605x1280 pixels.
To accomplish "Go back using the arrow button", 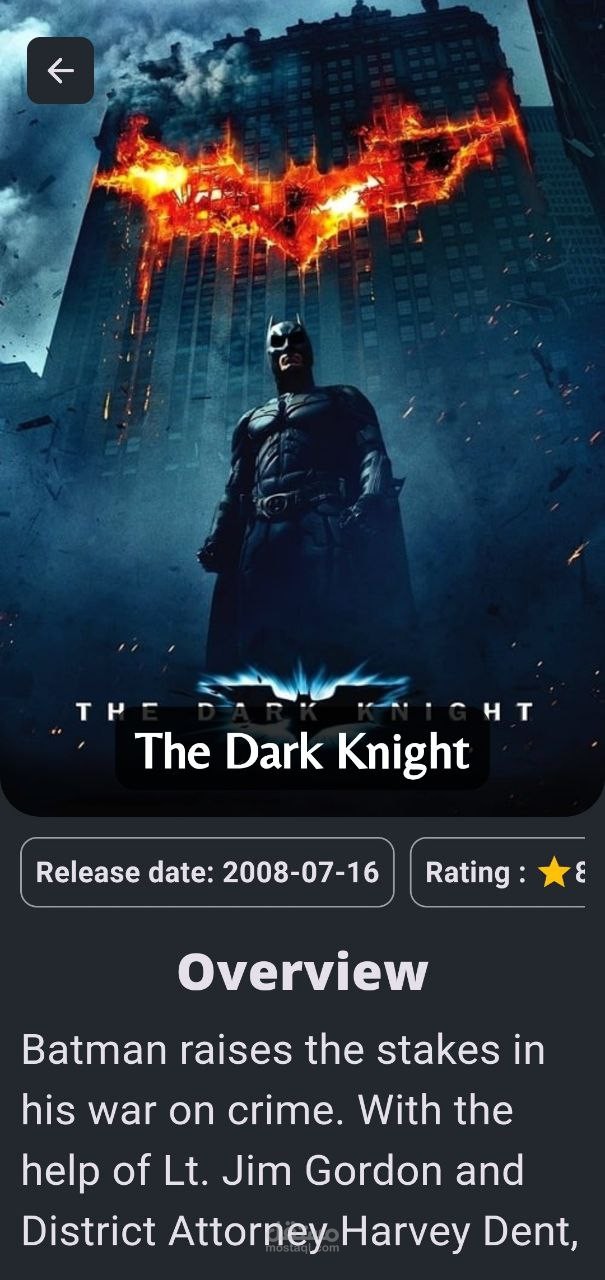I will point(60,70).
